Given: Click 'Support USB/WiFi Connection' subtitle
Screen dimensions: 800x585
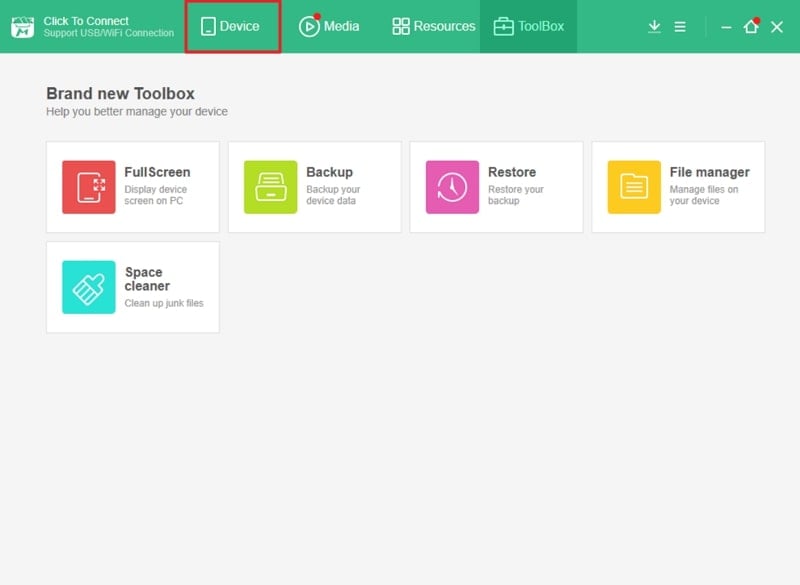Looking at the screenshot, I should point(109,33).
